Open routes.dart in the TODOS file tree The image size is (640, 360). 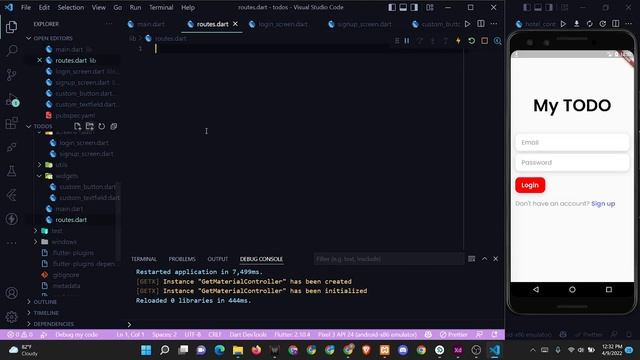[71, 220]
